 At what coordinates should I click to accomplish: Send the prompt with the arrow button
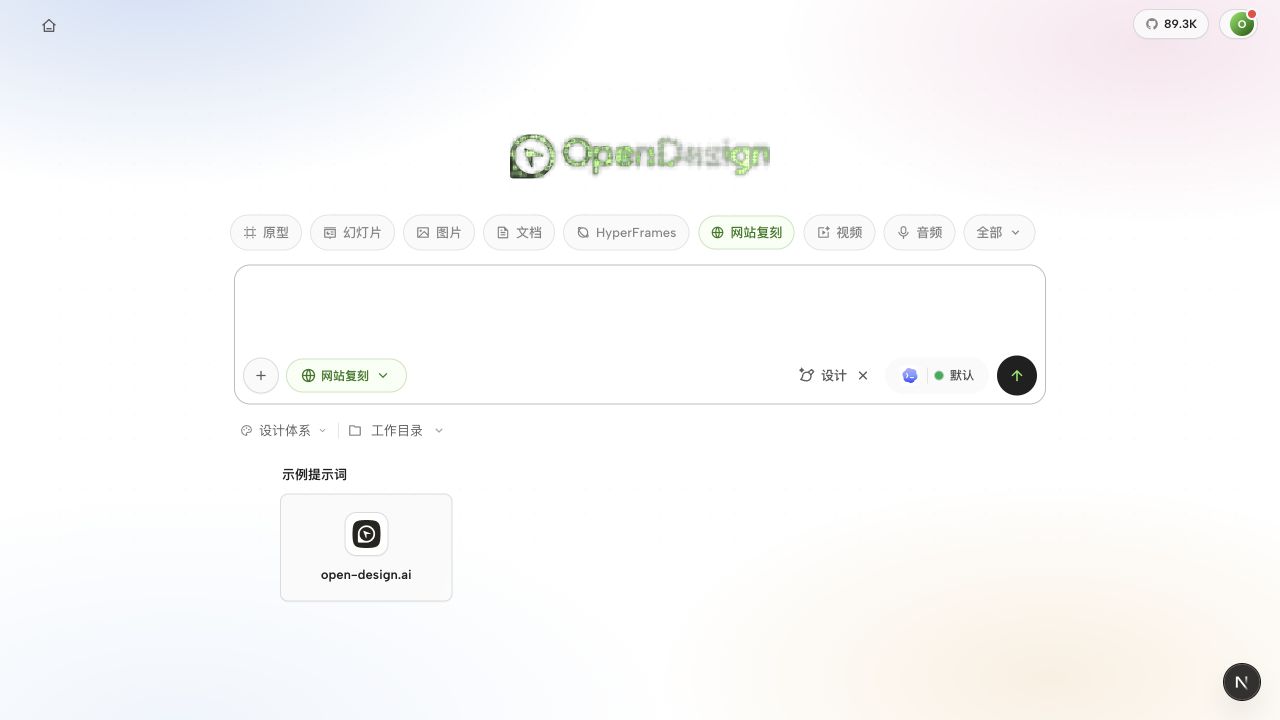(1017, 376)
